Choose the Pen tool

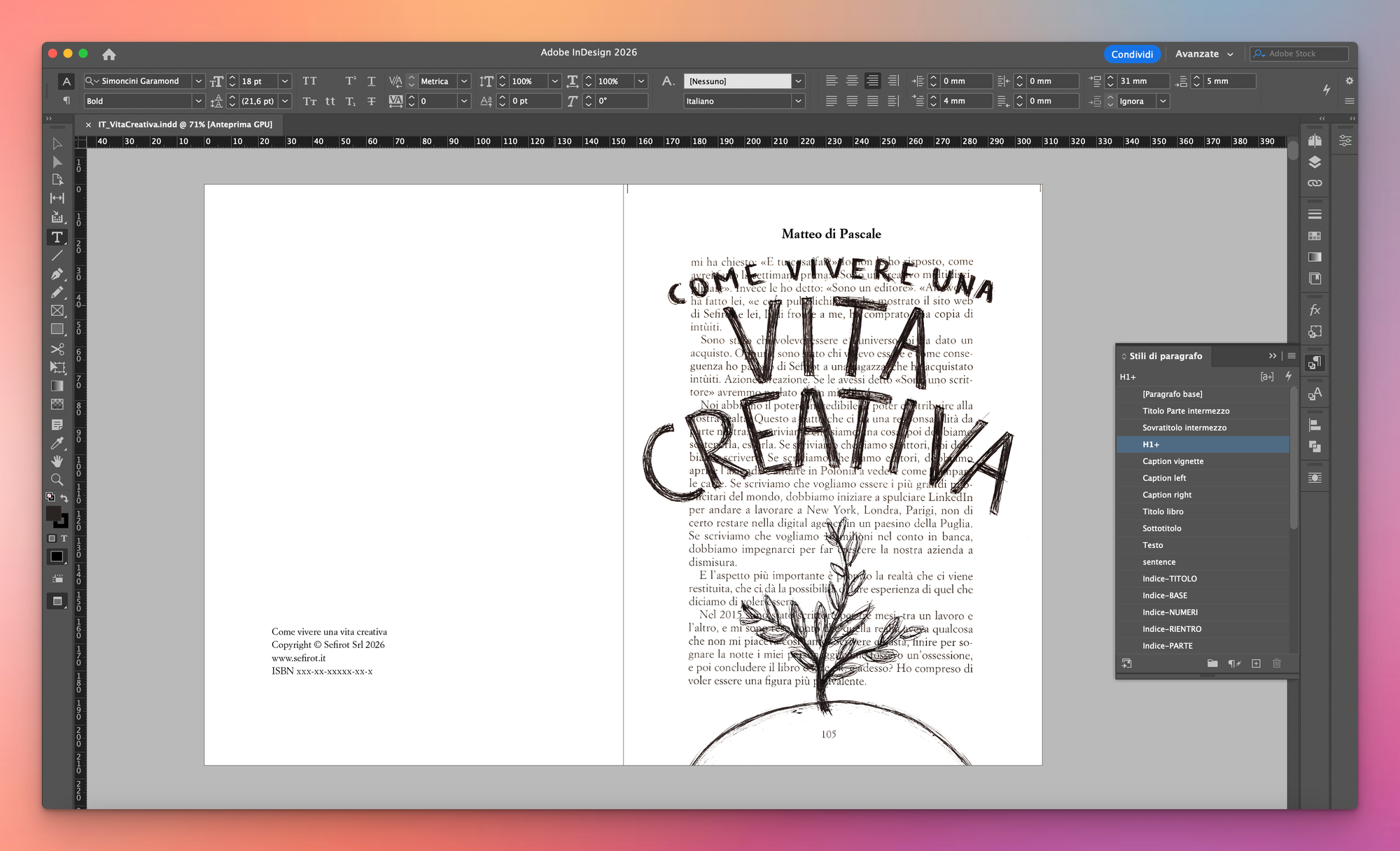57,274
